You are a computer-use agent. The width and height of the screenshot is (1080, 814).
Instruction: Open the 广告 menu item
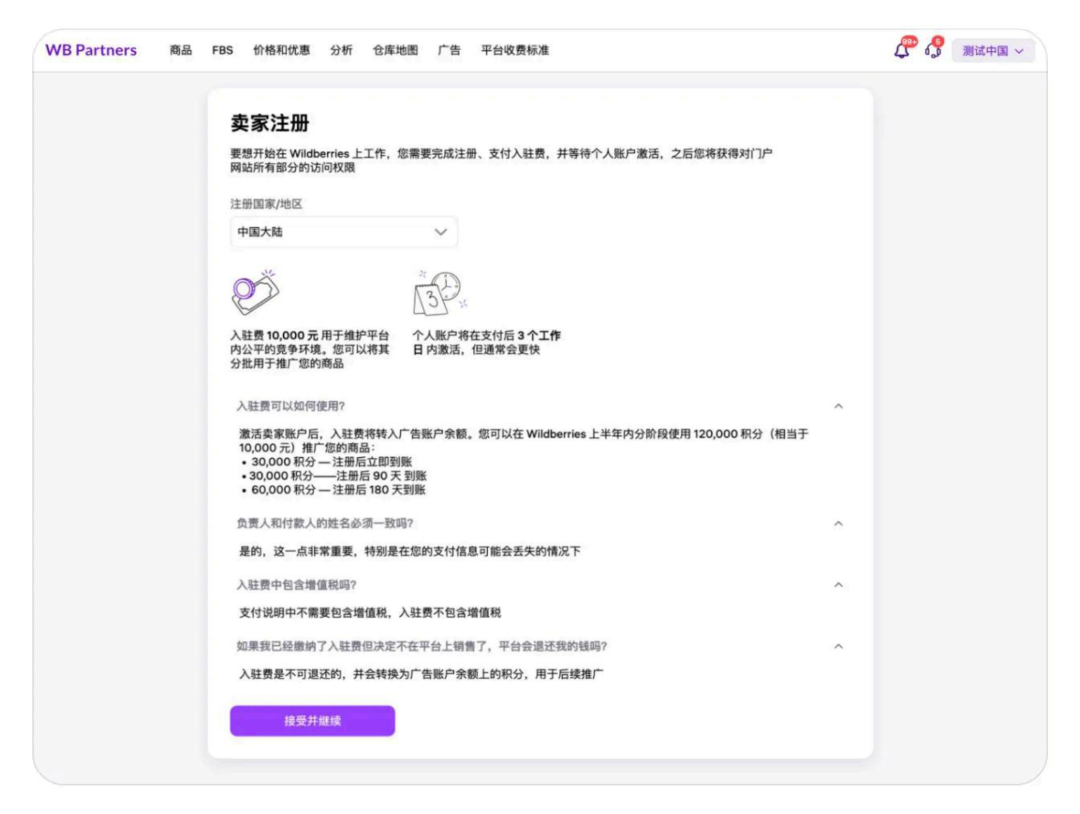(x=449, y=50)
